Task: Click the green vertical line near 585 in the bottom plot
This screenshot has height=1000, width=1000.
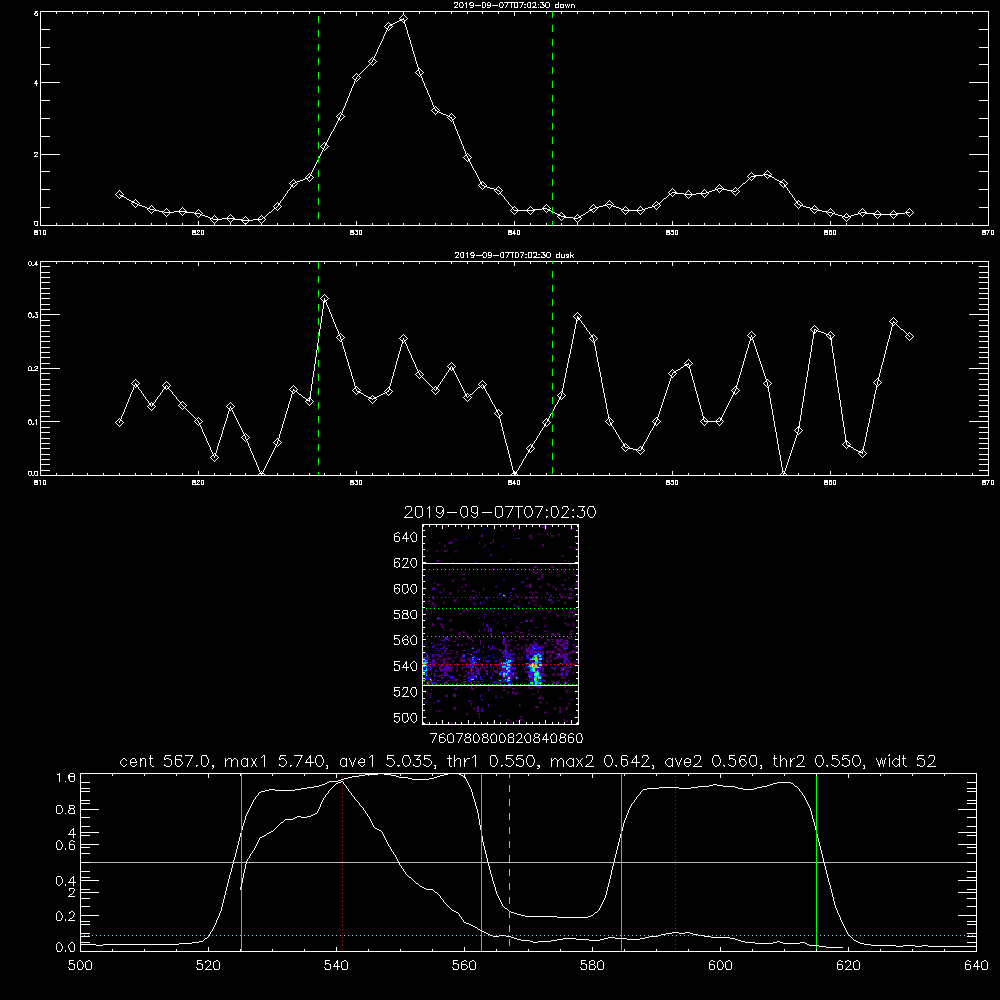Action: point(621,862)
